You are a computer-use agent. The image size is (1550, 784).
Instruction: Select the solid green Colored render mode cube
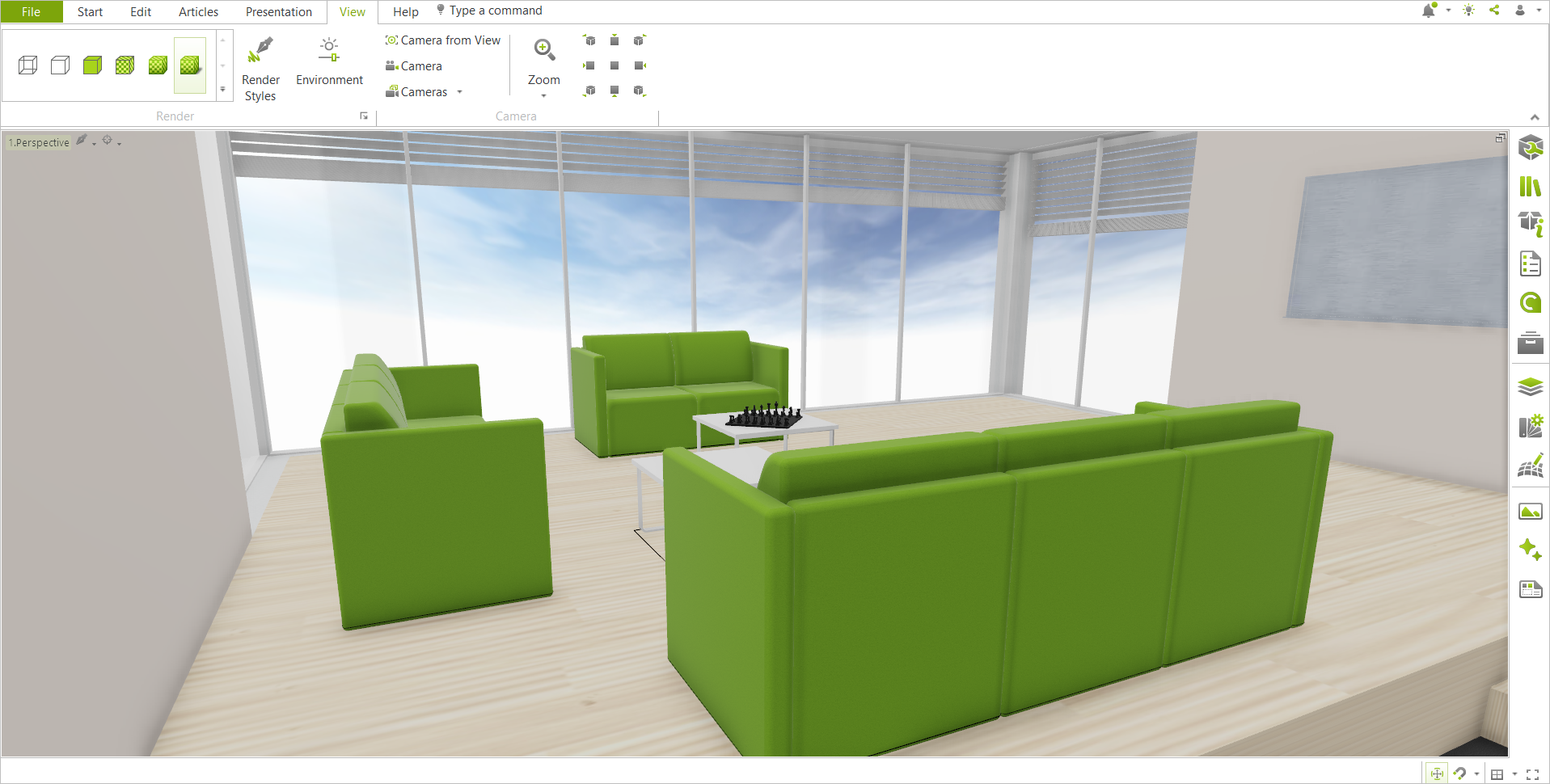(92, 65)
